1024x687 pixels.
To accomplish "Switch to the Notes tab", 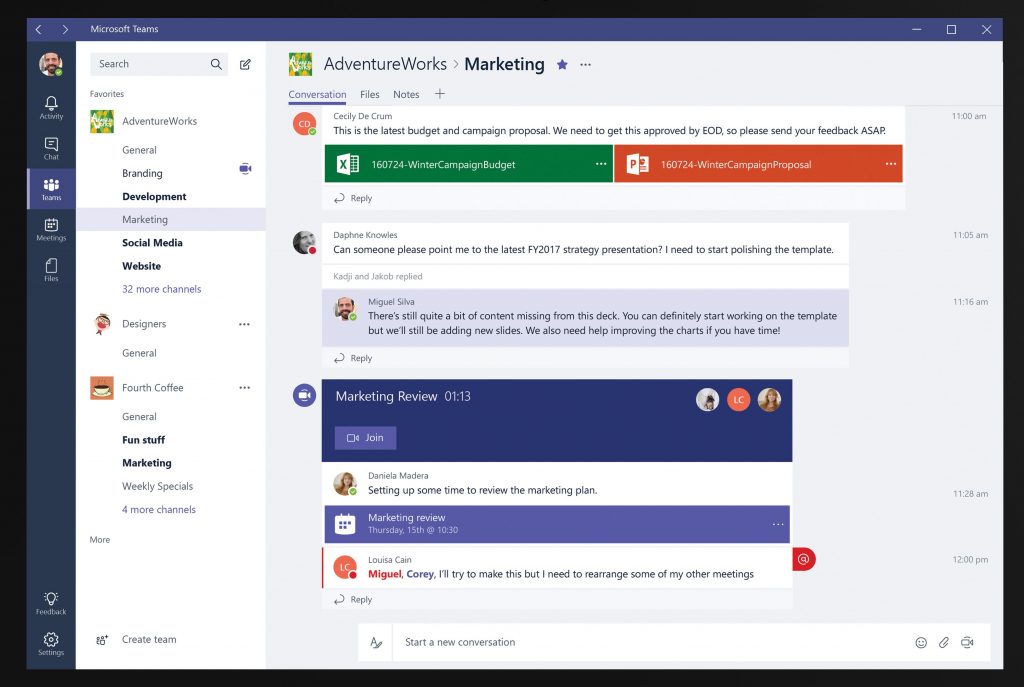I will point(406,95).
